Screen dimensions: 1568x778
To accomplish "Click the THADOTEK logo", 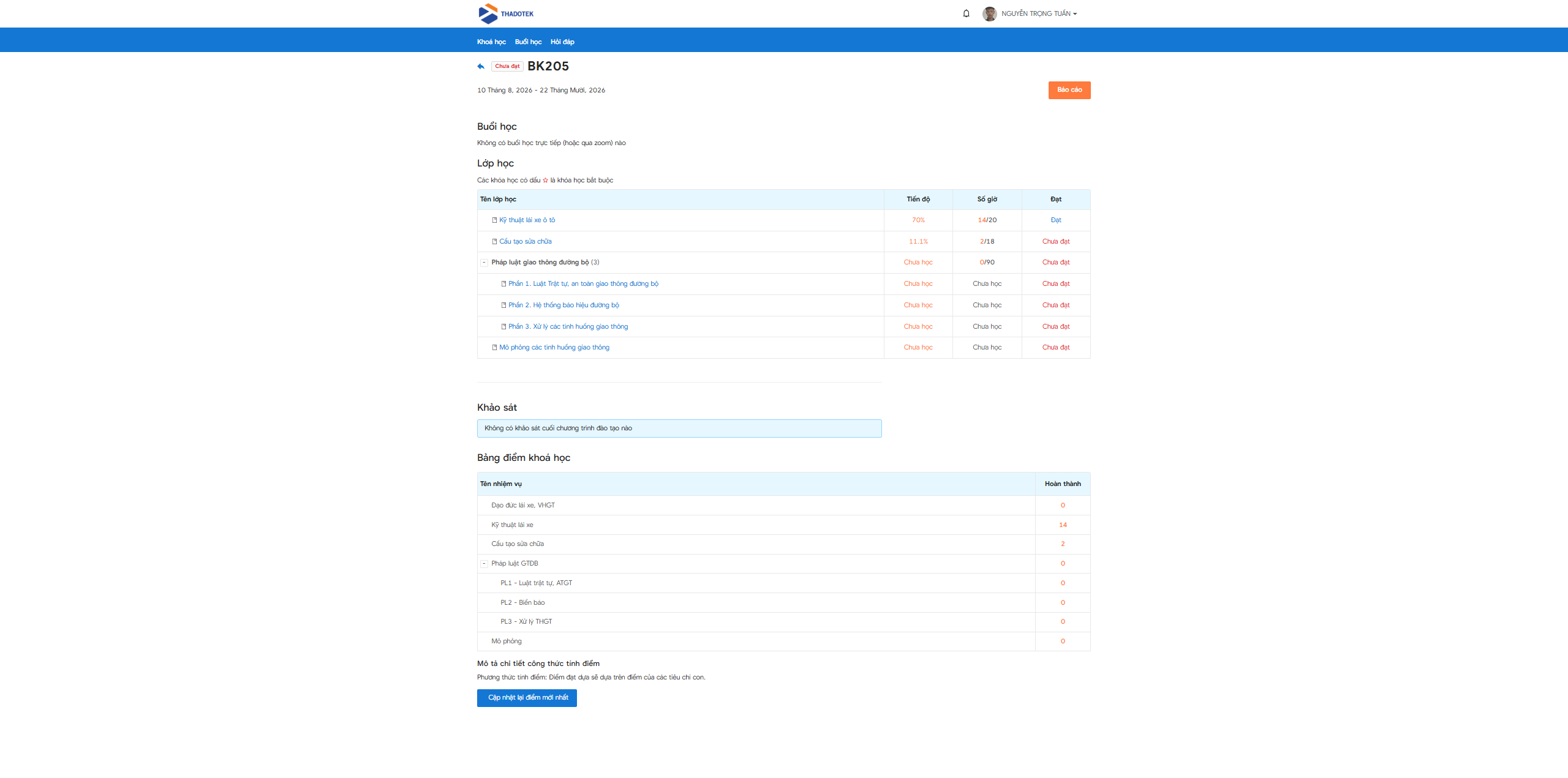I will coord(506,13).
